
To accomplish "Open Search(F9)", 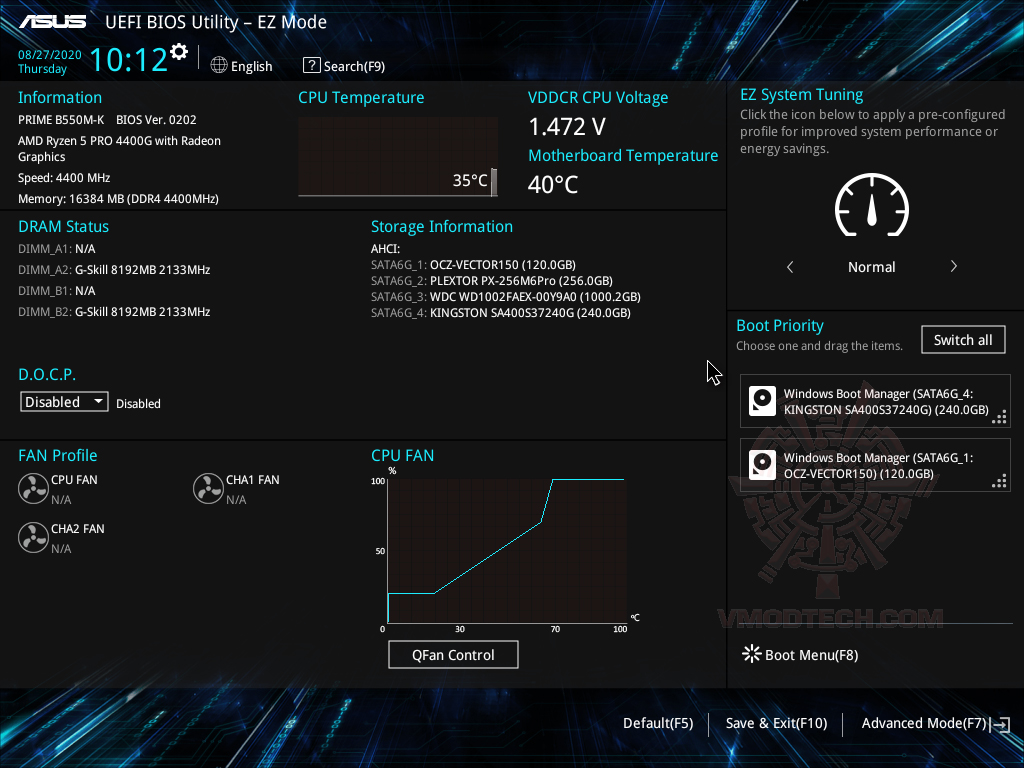I will click(x=355, y=66).
